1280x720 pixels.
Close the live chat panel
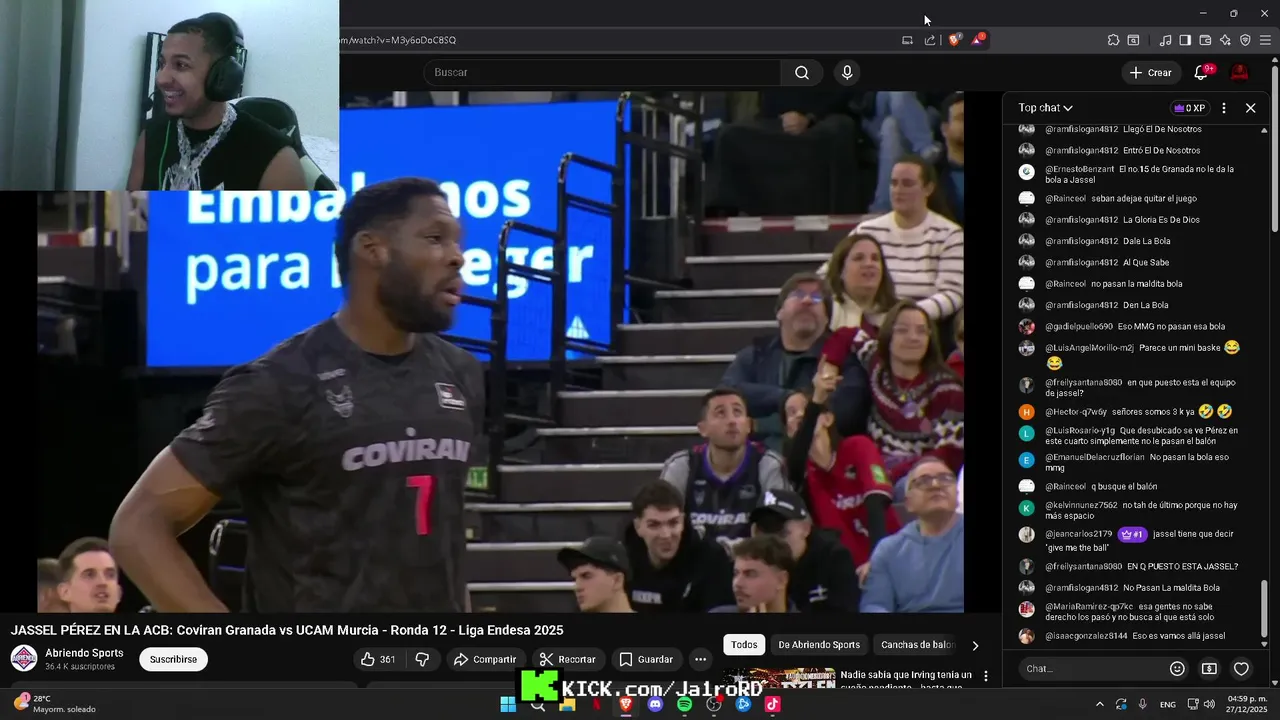(x=1250, y=108)
